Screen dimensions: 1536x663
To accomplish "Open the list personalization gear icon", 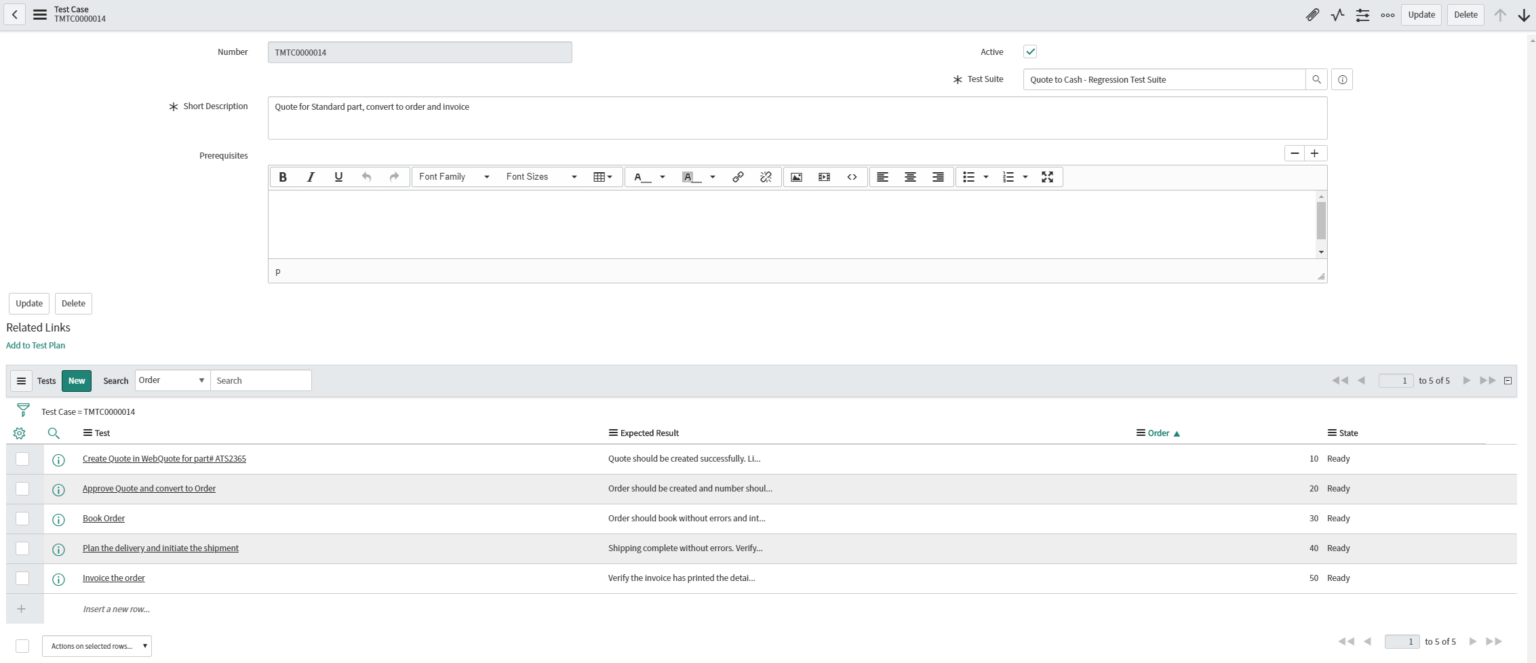I will click(x=21, y=433).
